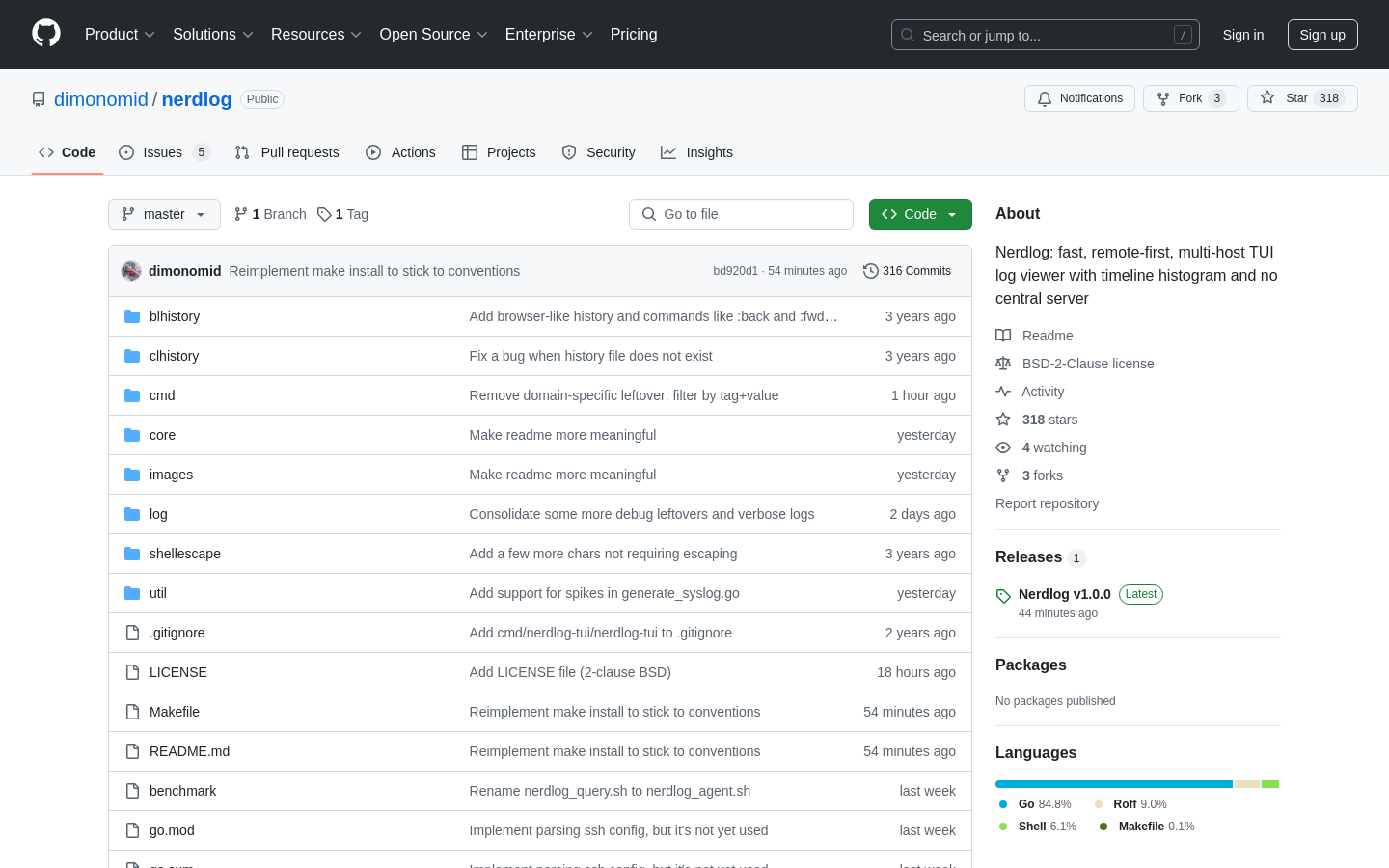
Task: Expand the Enterprise menu
Action: pyautogui.click(x=549, y=35)
